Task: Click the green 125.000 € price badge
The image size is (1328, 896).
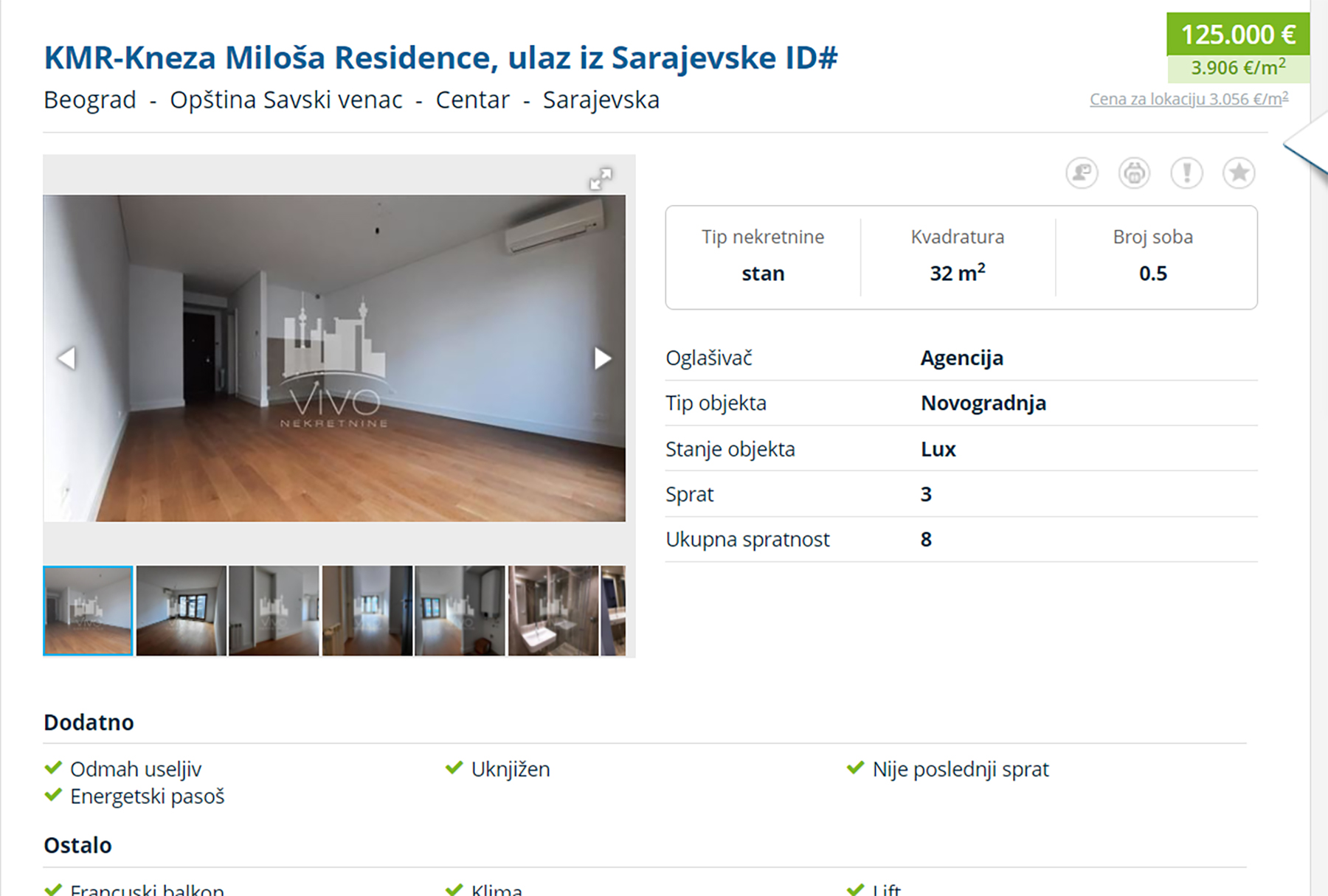Action: pyautogui.click(x=1238, y=35)
